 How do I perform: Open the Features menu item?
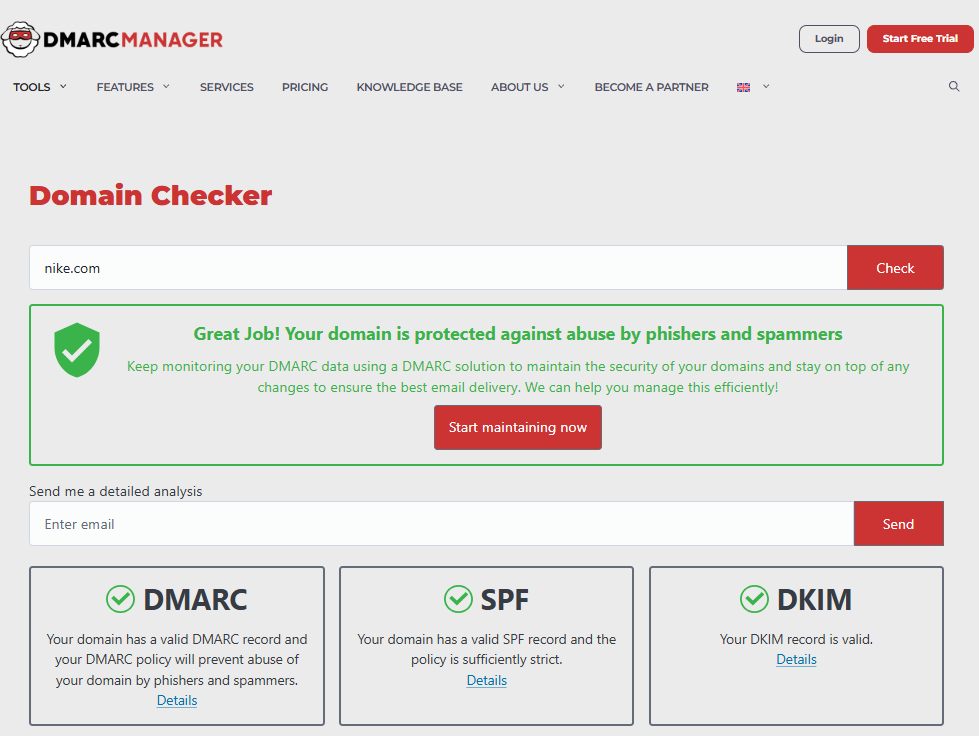(x=125, y=87)
